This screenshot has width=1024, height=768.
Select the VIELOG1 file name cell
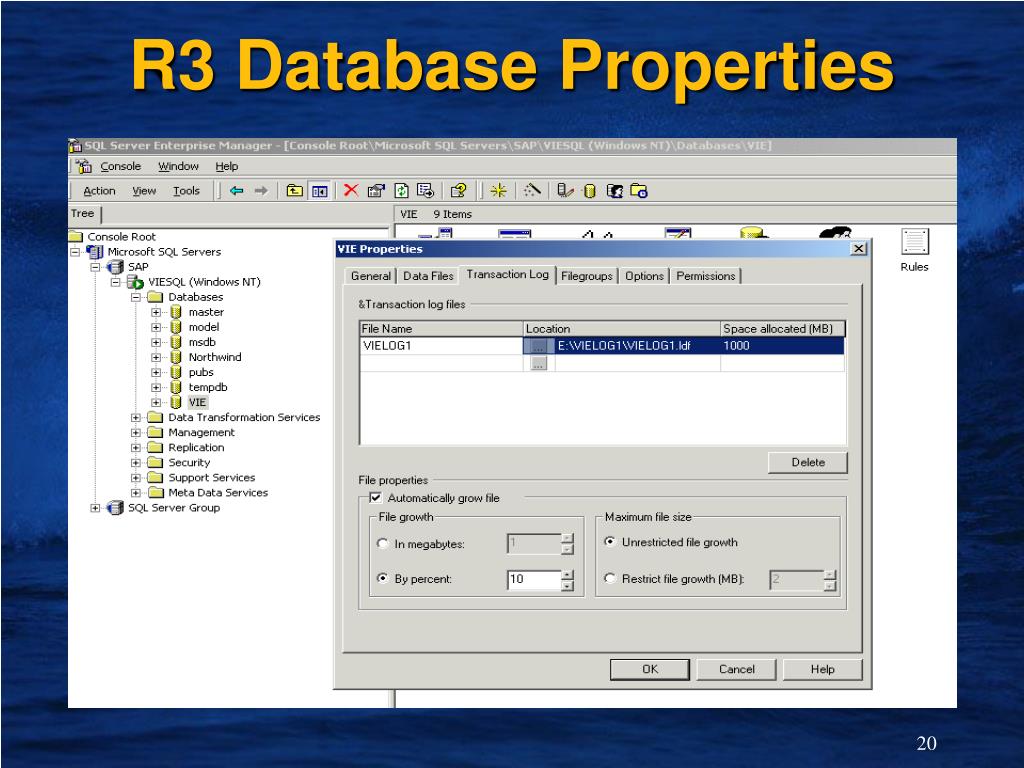(x=441, y=345)
